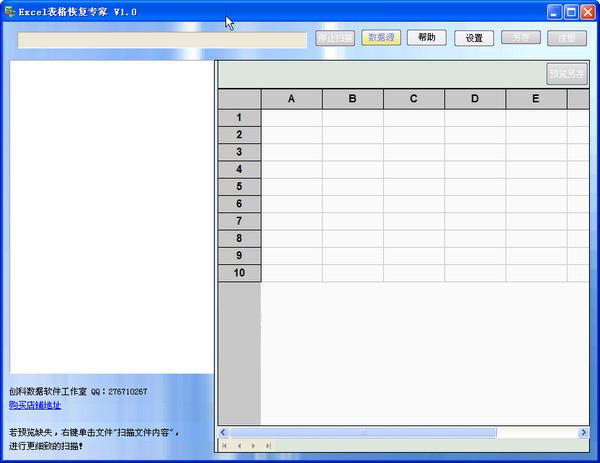Close the Excel表格恢复专家 window

[x=588, y=12]
